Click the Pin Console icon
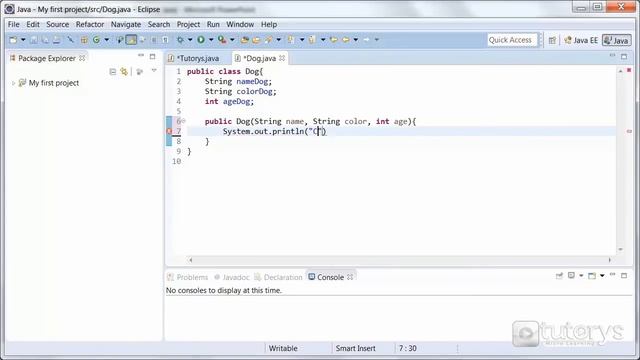The width and height of the screenshot is (640, 360). pyautogui.click(x=559, y=276)
